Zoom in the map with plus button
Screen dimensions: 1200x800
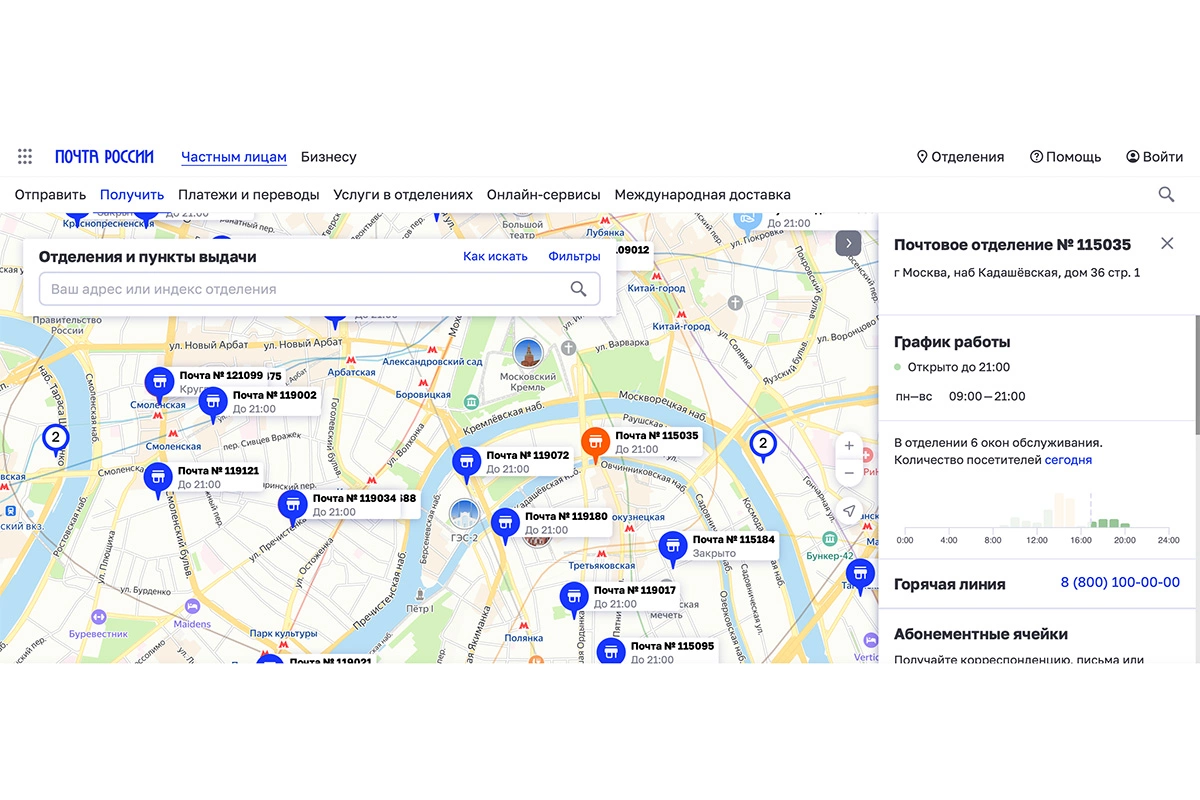[849, 446]
